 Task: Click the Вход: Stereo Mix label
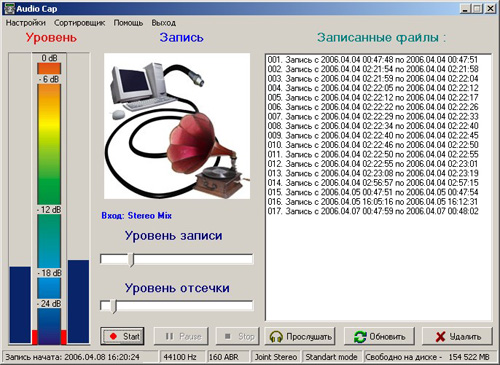coord(136,216)
